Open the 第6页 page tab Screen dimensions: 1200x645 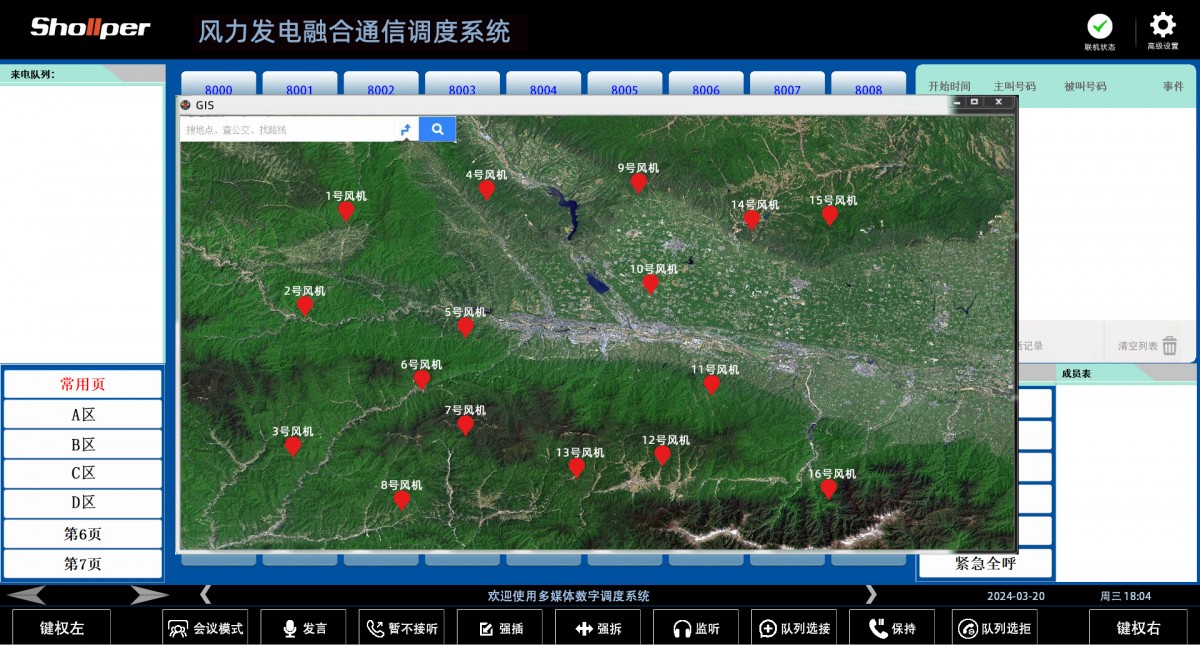[x=82, y=534]
